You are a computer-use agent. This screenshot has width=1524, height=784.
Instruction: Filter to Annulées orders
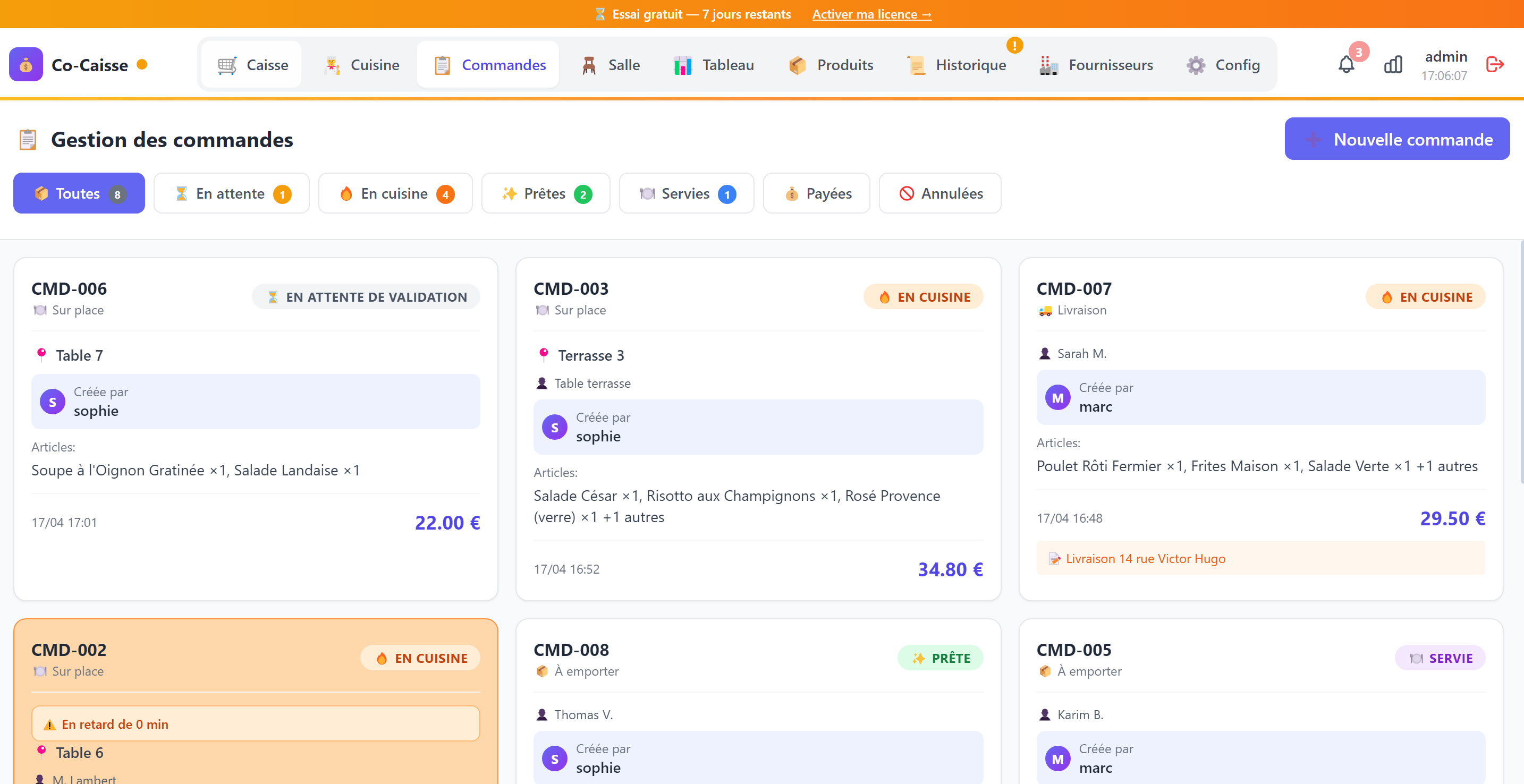939,193
